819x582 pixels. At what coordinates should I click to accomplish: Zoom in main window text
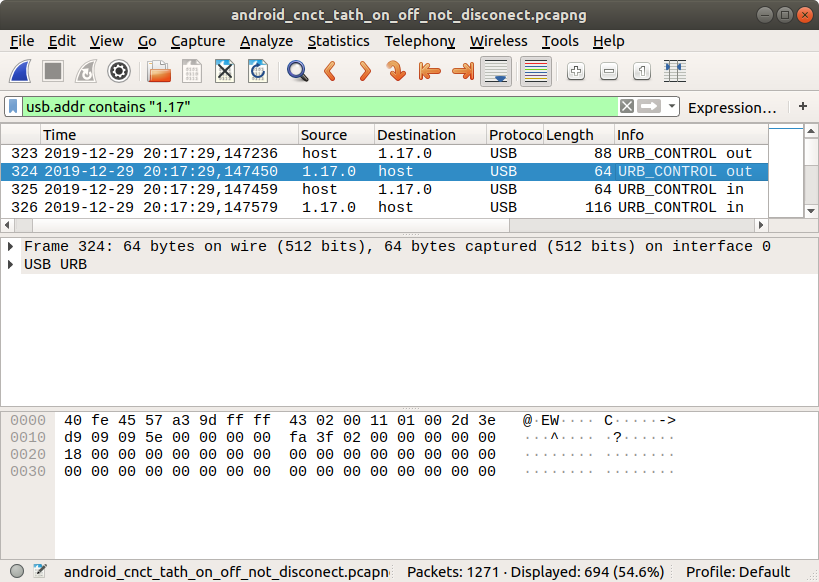[576, 72]
